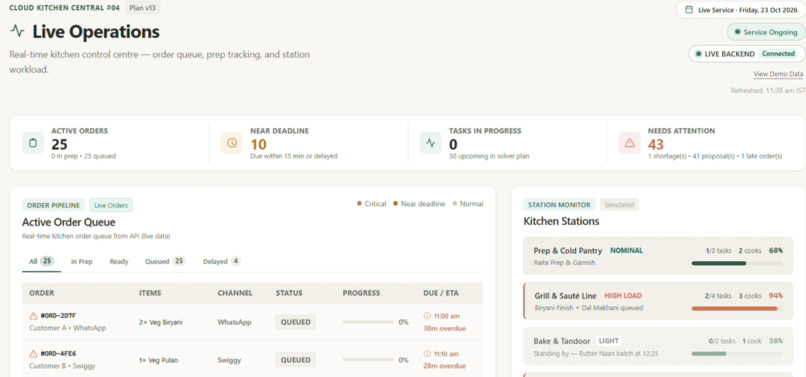Click the Live Orders badge
Image resolution: width=806 pixels, height=377 pixels.
point(111,205)
